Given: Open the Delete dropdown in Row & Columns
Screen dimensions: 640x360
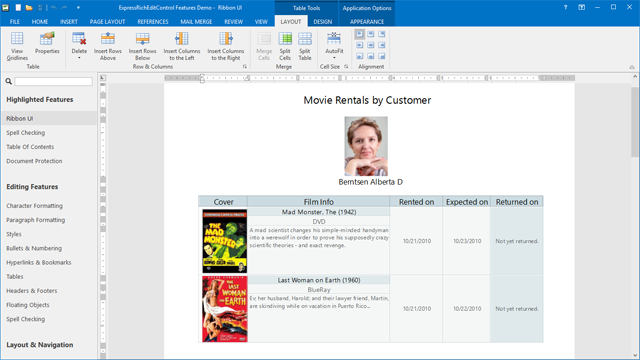Looking at the screenshot, I should (79, 46).
